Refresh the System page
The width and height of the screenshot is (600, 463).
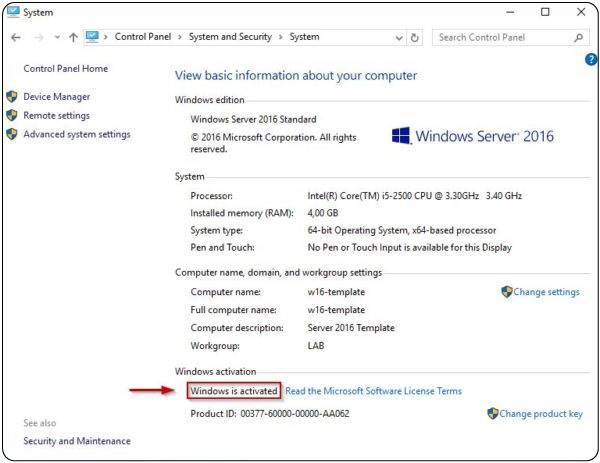coord(414,38)
